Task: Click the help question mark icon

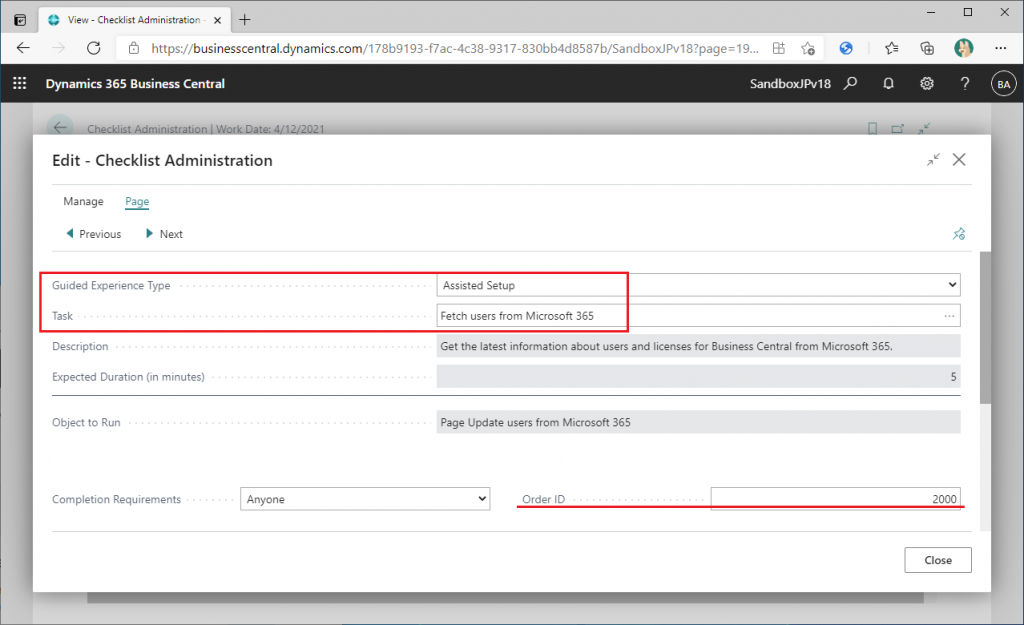Action: coord(965,84)
